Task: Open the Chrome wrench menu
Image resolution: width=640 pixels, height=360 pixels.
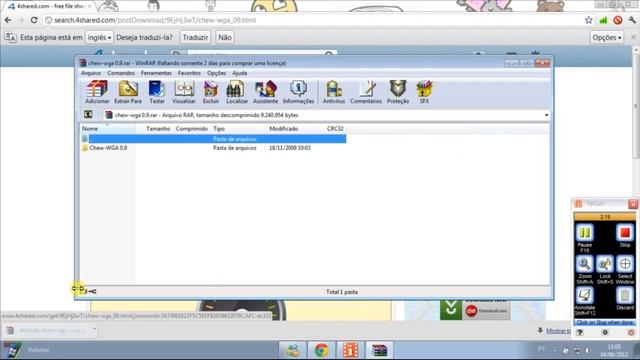Action: pyautogui.click(x=632, y=20)
